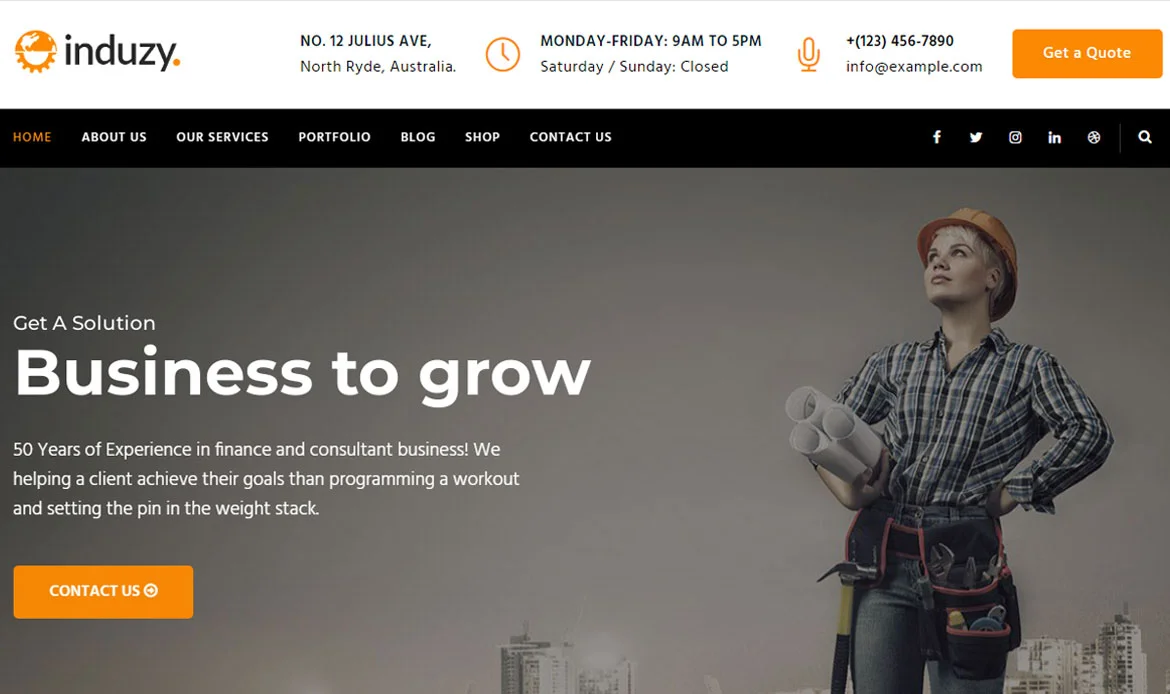
Task: Open the Instagram social icon
Action: point(1015,137)
